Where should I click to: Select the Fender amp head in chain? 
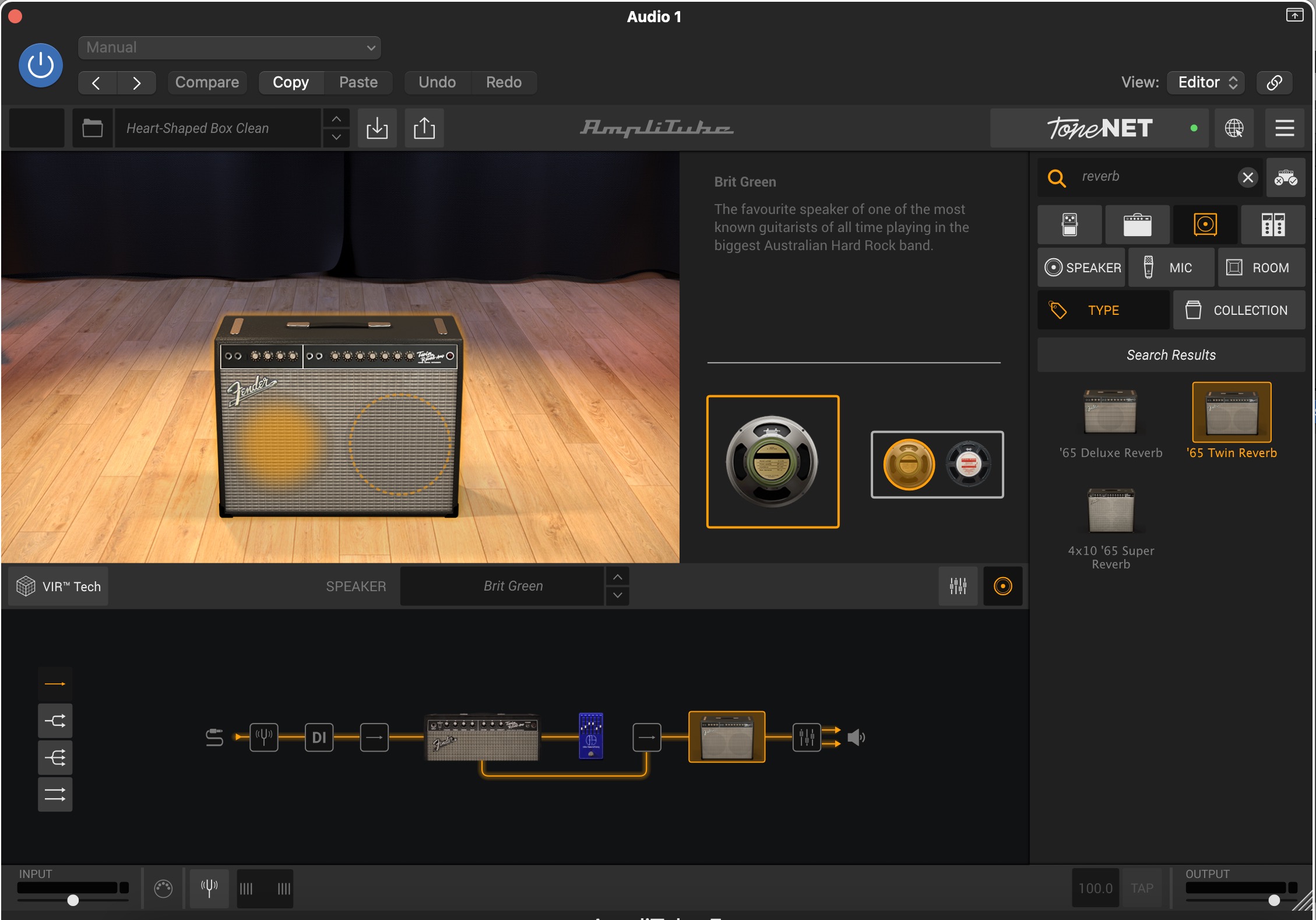[482, 738]
